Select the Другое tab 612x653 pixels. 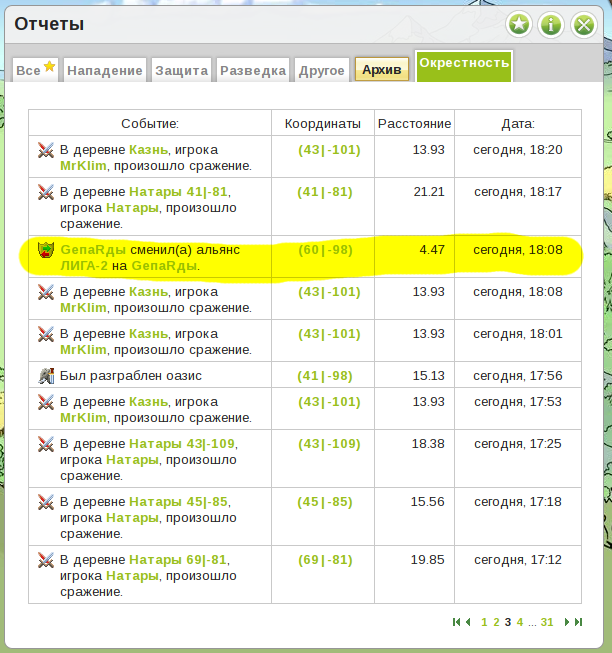[321, 70]
